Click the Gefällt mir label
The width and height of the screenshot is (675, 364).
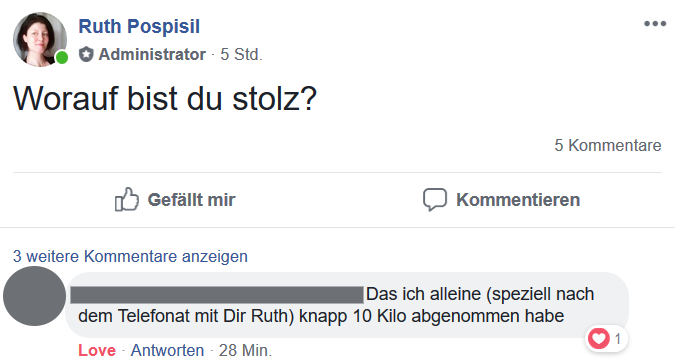coord(191,200)
